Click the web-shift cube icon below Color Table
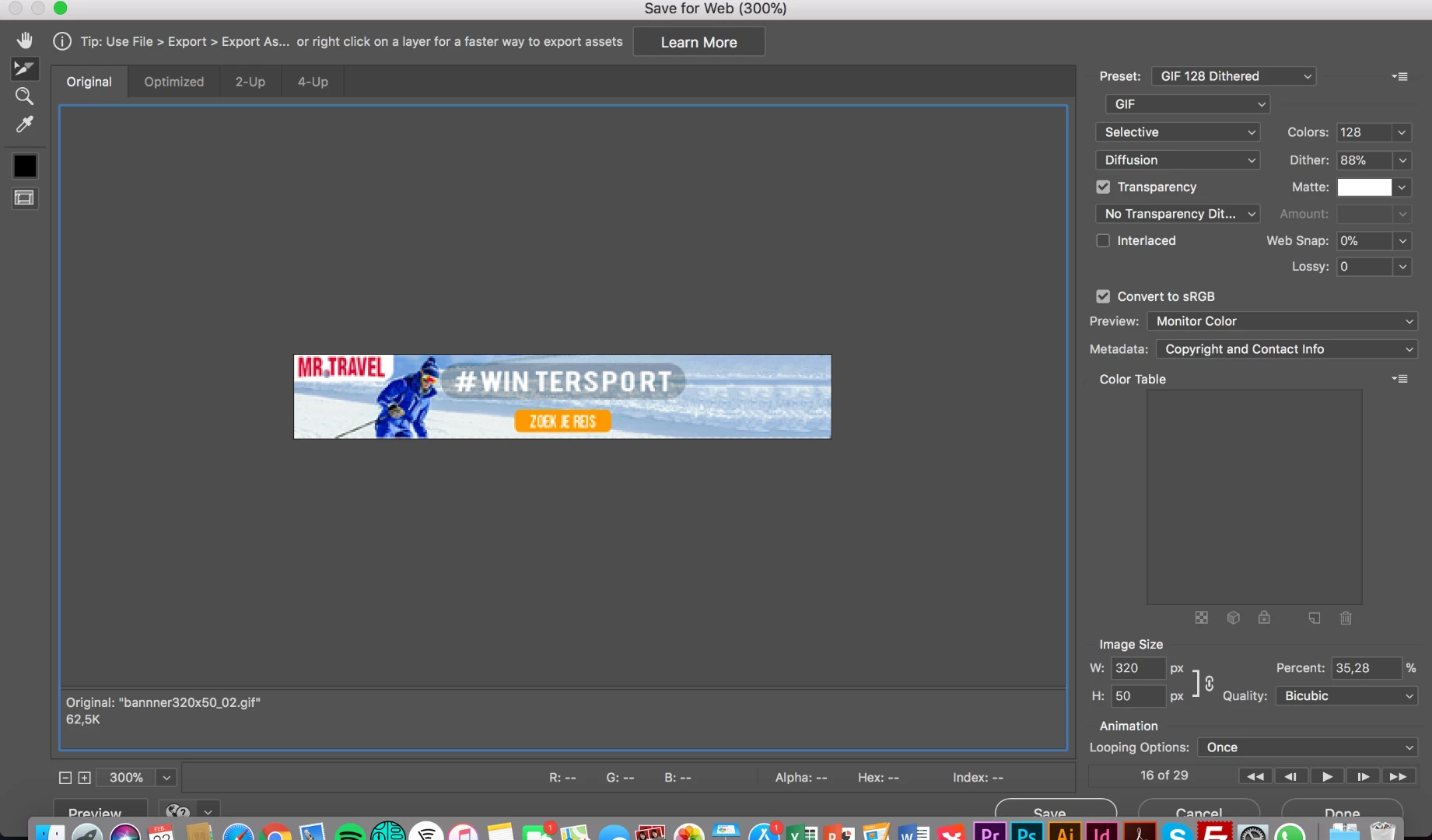 (1234, 618)
